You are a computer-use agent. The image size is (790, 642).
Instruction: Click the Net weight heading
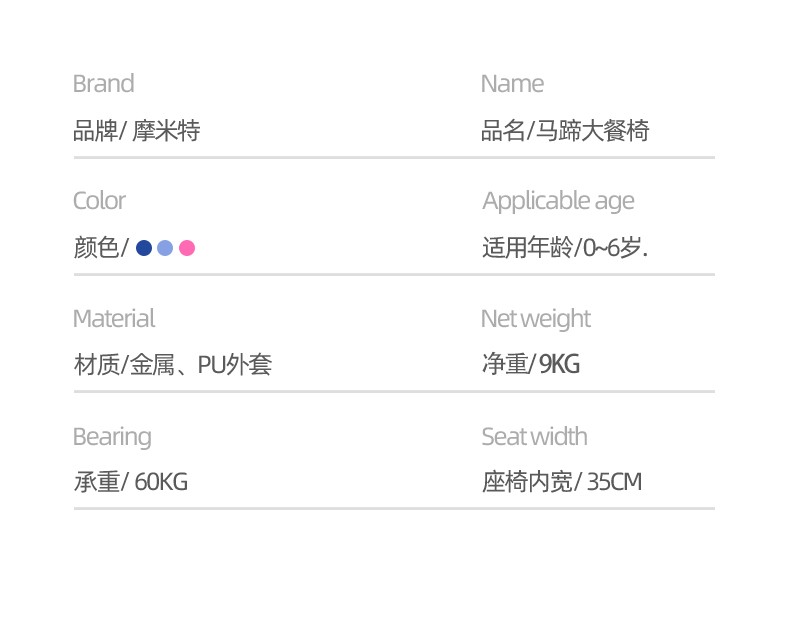(x=536, y=319)
